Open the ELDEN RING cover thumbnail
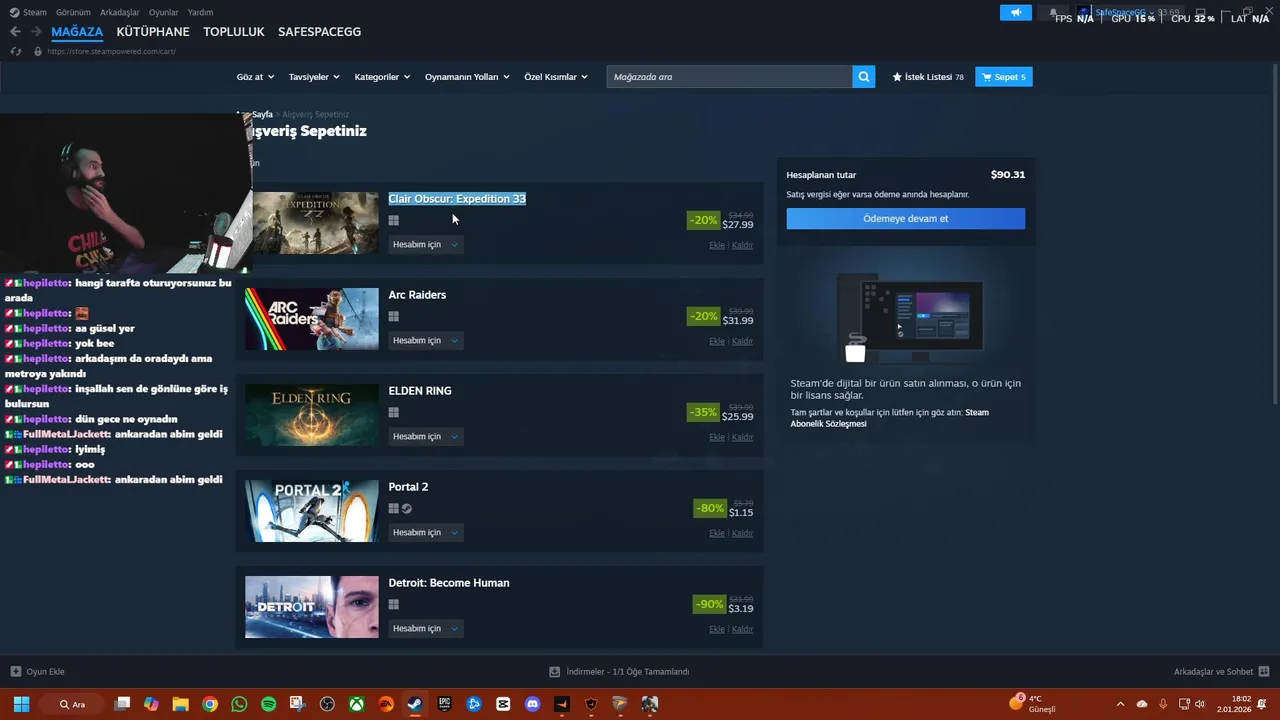 (x=312, y=415)
